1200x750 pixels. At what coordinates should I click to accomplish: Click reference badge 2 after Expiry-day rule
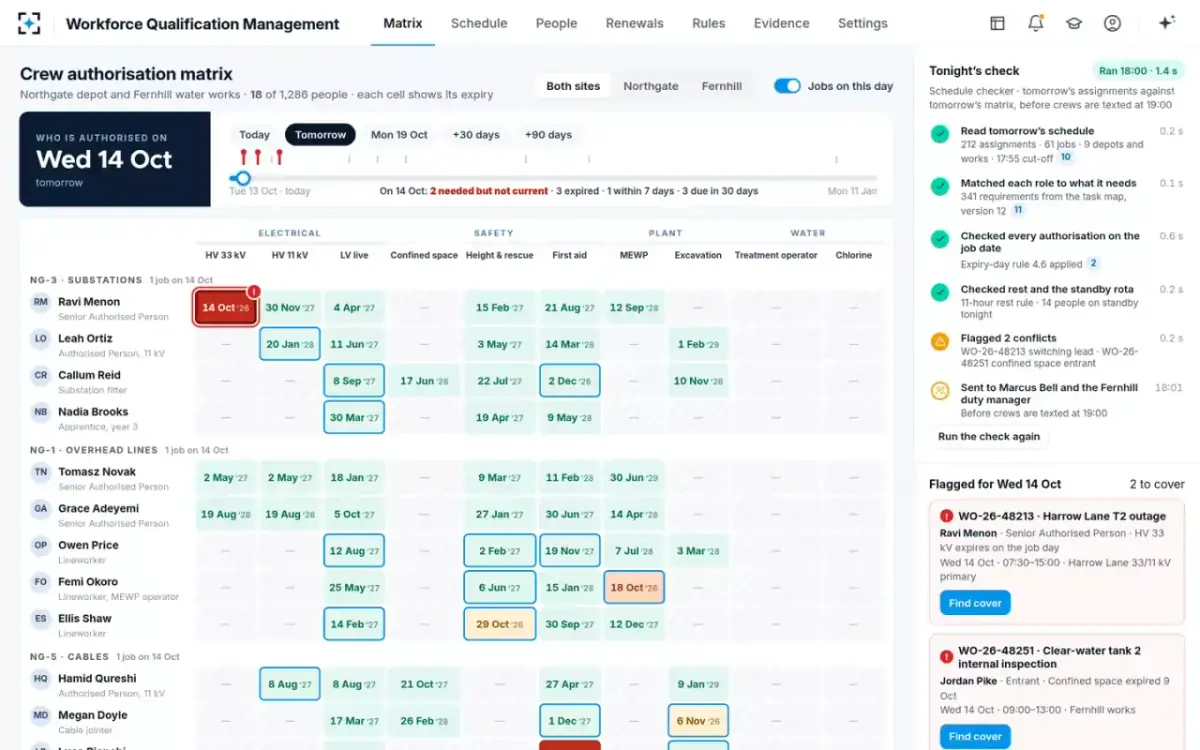click(1093, 264)
